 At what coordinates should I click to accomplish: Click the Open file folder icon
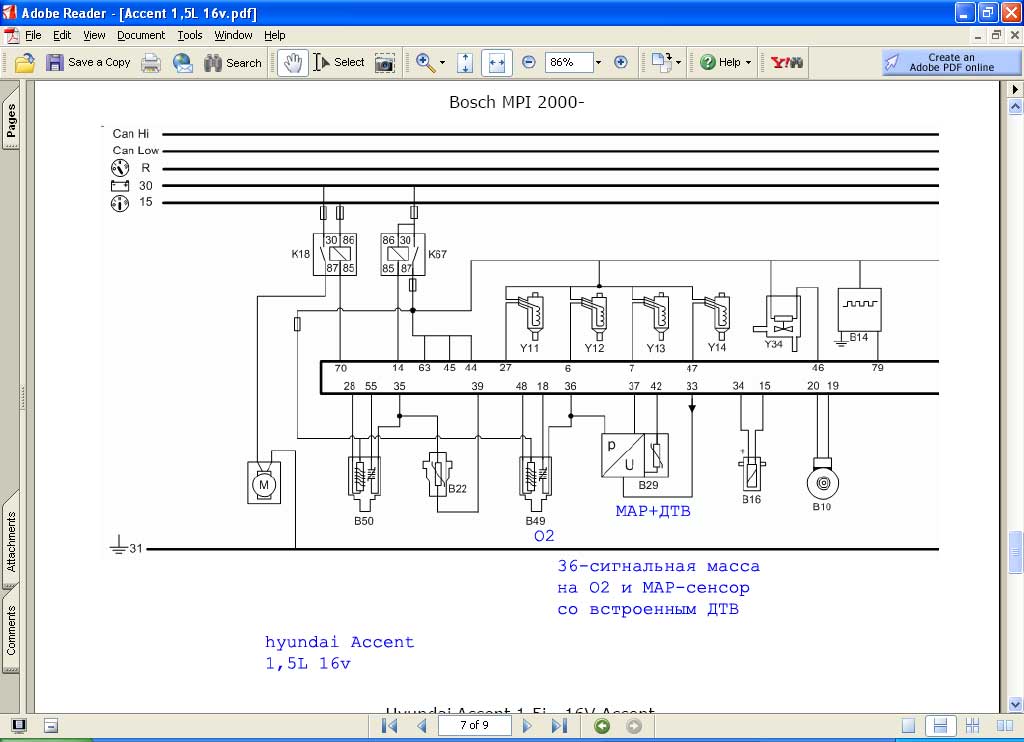point(25,63)
